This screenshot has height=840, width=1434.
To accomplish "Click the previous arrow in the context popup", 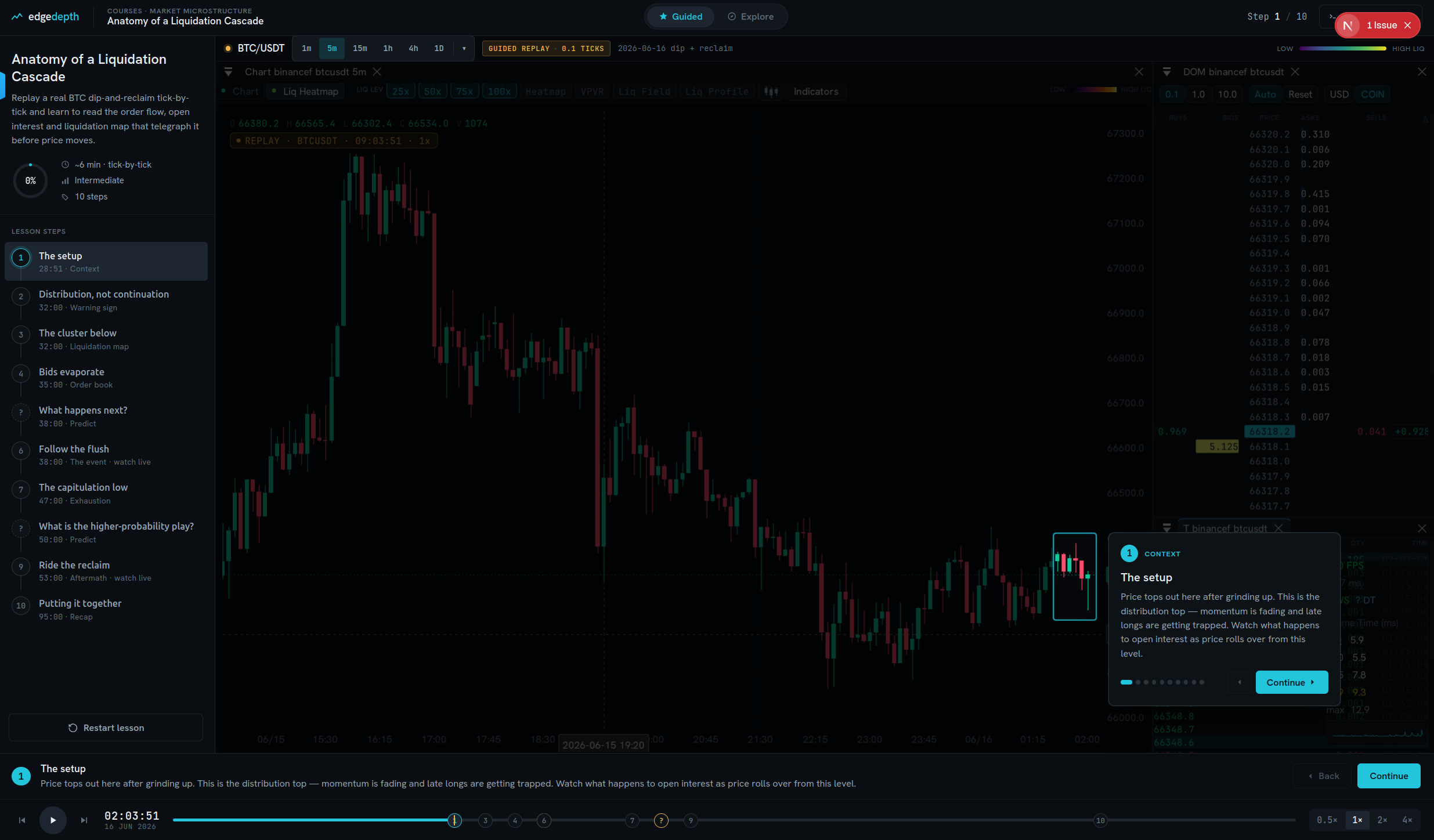I will [x=1240, y=682].
